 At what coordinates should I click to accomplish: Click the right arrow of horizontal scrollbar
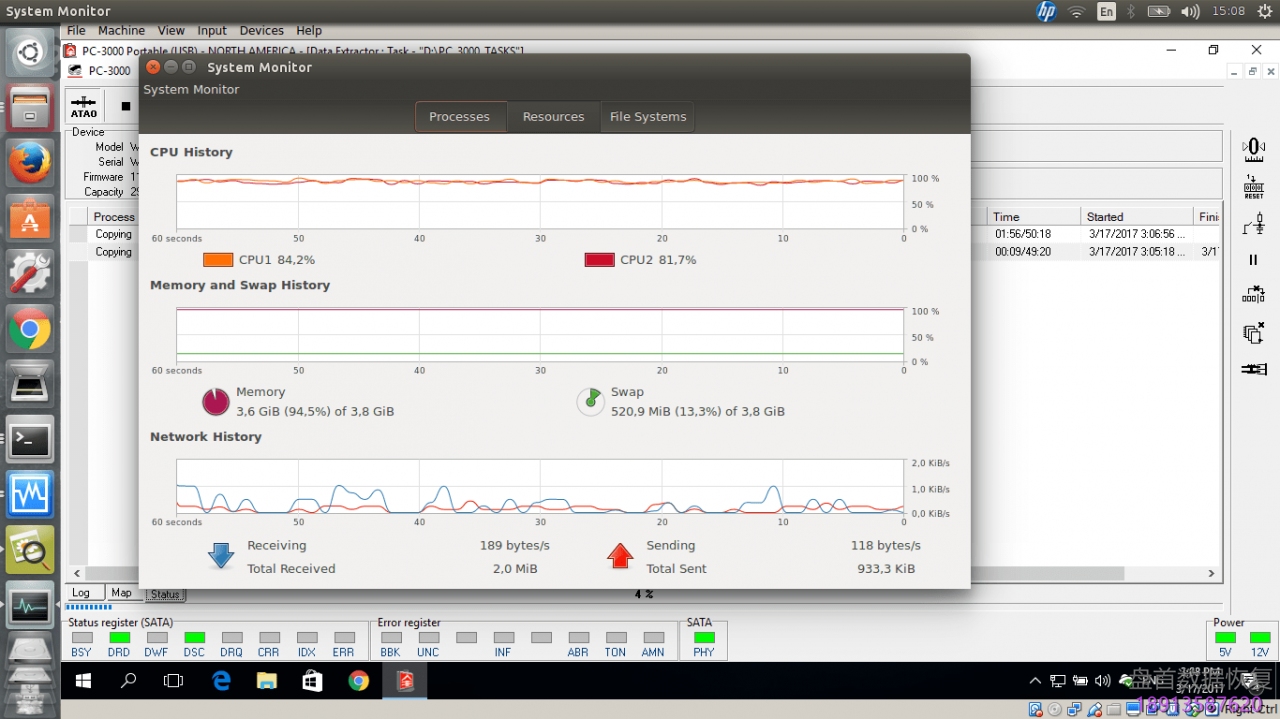click(1211, 573)
